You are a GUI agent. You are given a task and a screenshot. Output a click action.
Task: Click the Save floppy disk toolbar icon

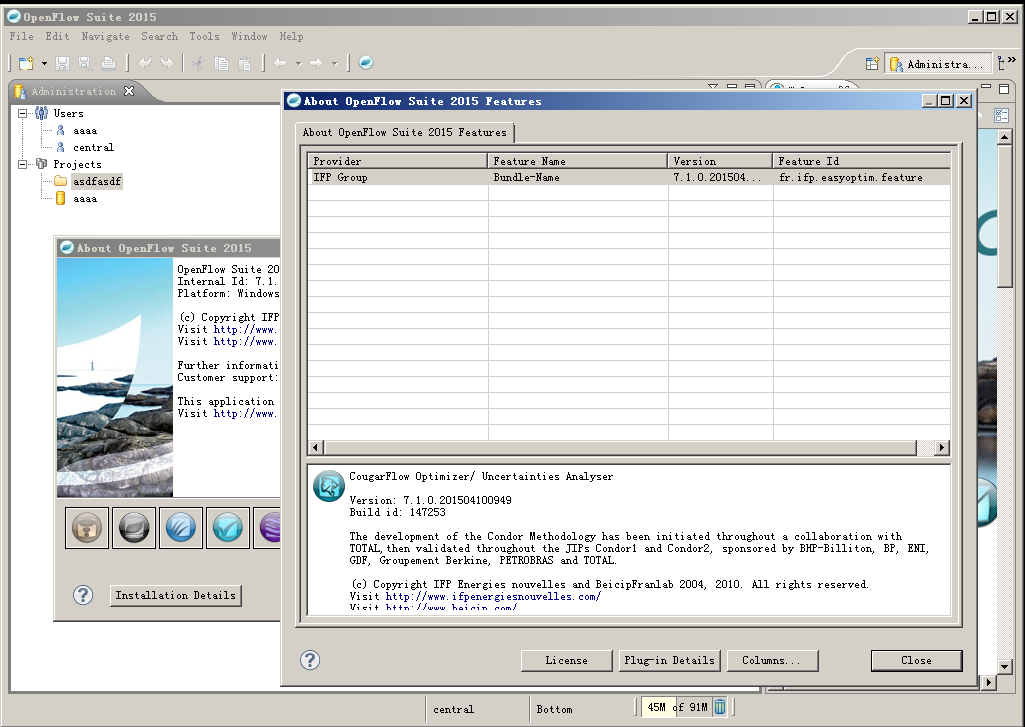tap(63, 63)
